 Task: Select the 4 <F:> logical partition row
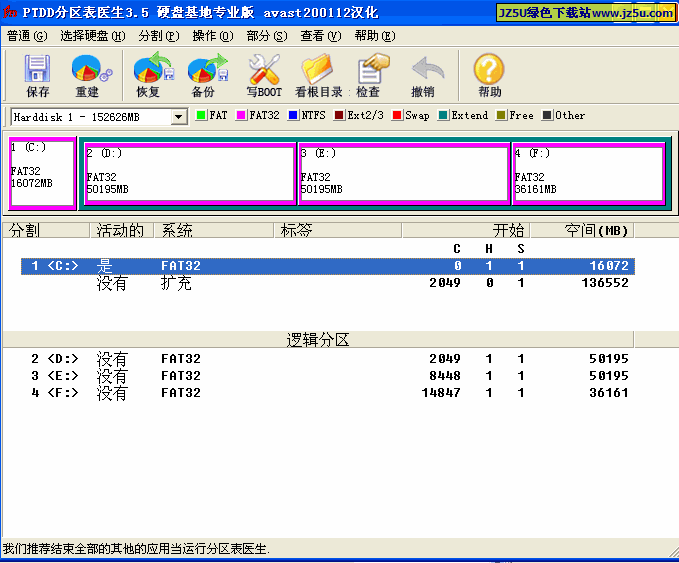328,393
